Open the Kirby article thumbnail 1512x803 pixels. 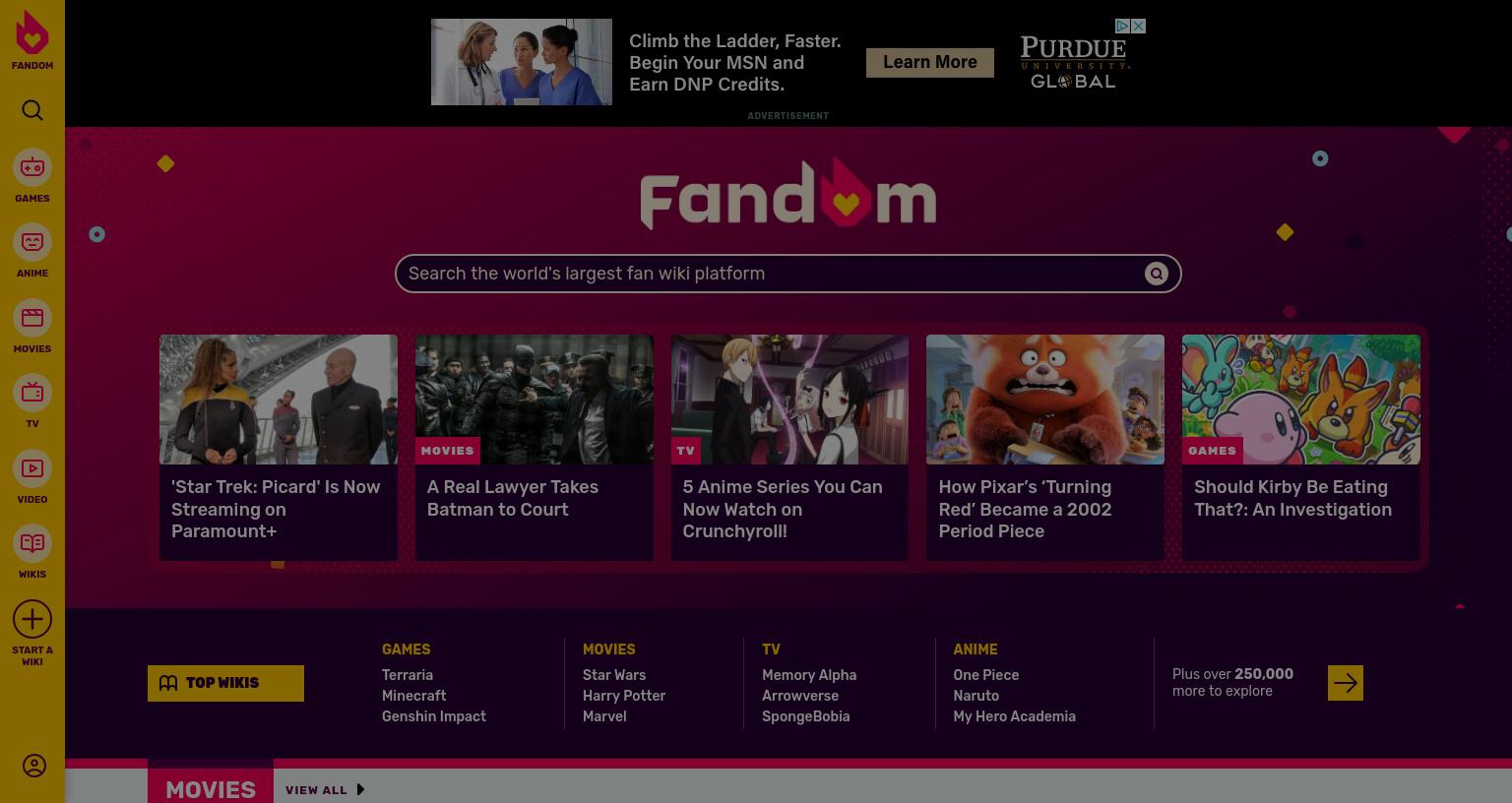(1301, 400)
